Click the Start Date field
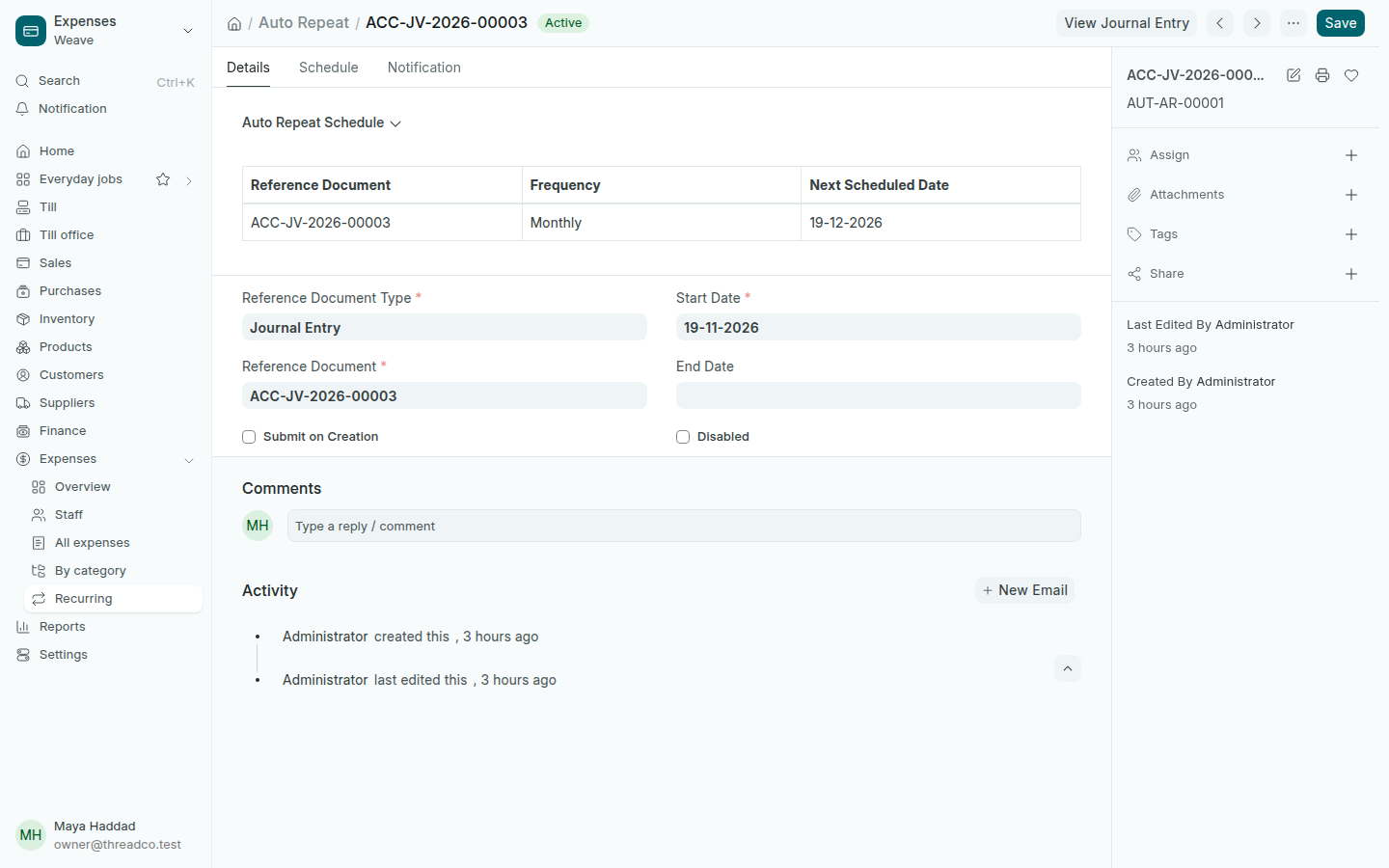The height and width of the screenshot is (868, 1389). 879,327
